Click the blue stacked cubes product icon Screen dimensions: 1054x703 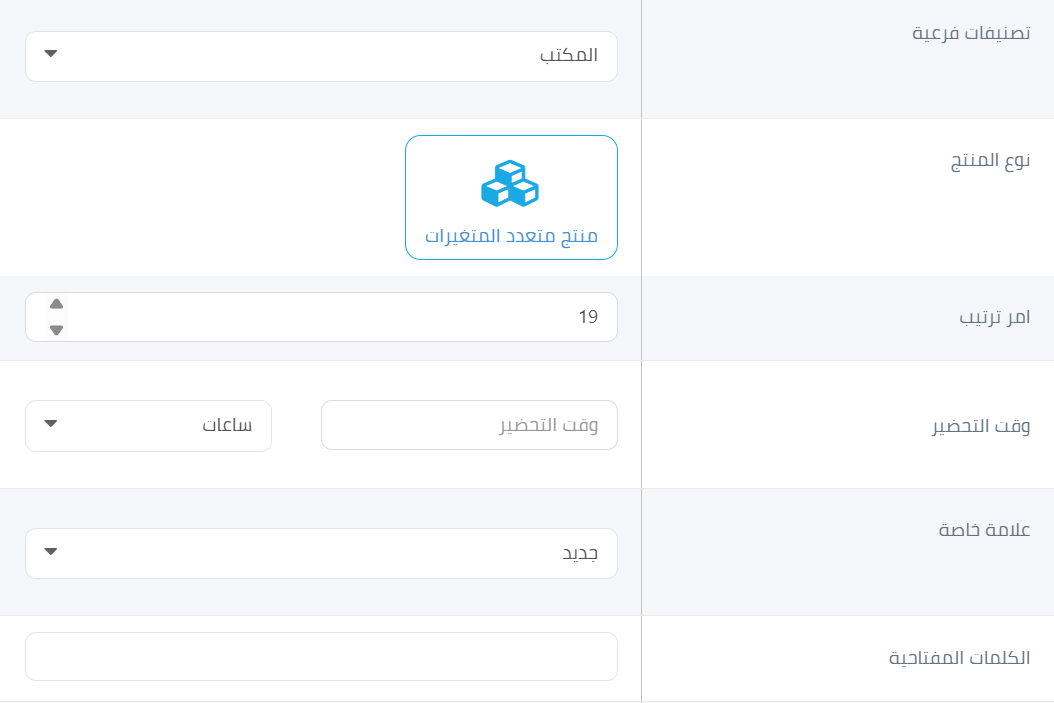(x=510, y=183)
